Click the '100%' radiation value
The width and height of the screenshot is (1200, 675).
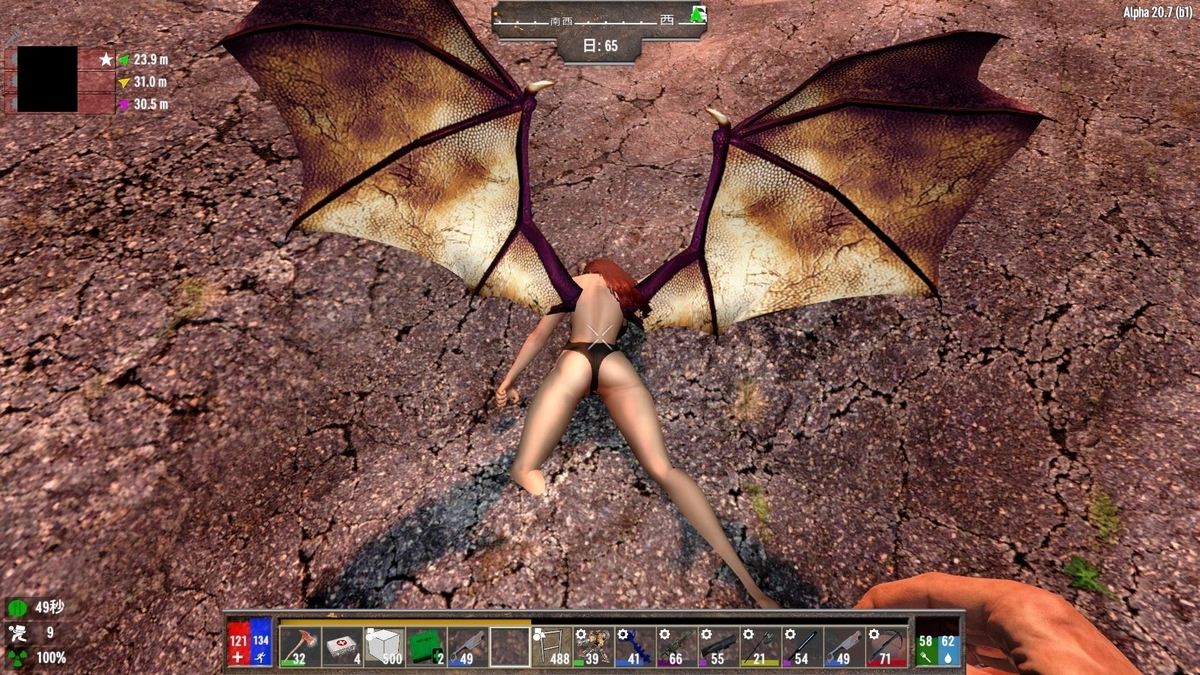pyautogui.click(x=51, y=658)
